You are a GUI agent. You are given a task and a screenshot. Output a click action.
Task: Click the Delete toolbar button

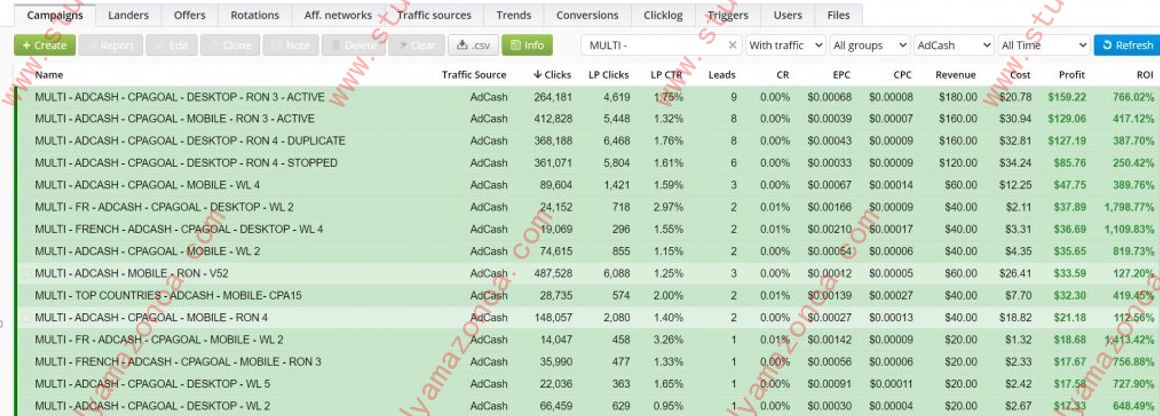(x=354, y=45)
